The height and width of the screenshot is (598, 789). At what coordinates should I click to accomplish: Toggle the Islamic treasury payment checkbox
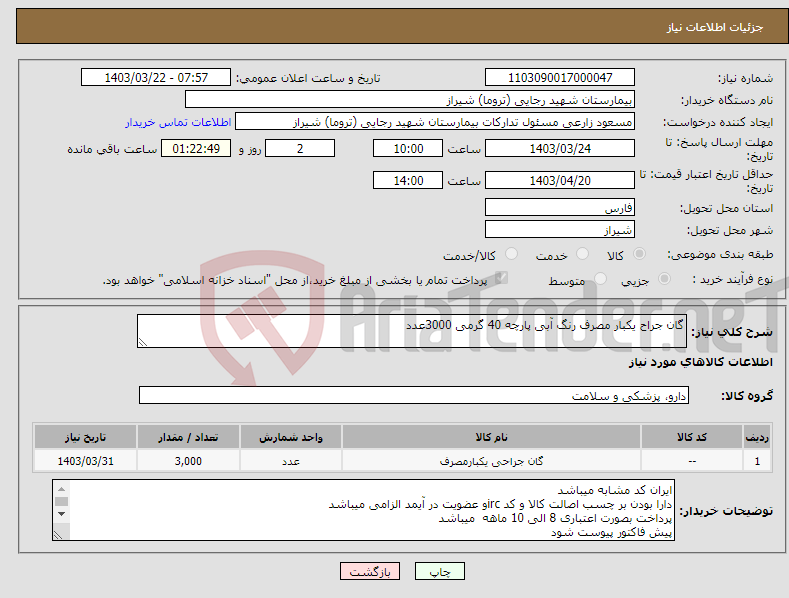click(x=501, y=278)
